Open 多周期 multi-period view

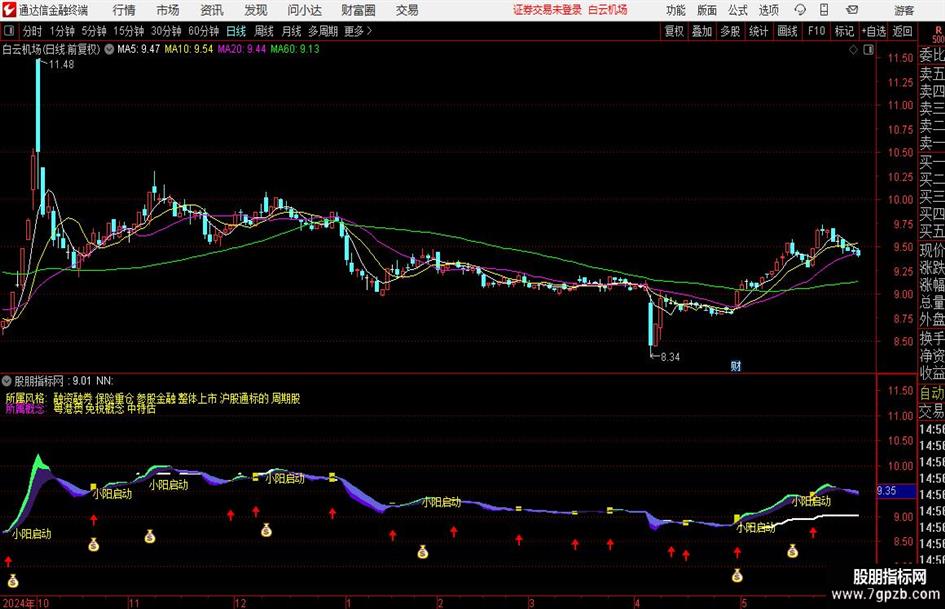(323, 31)
